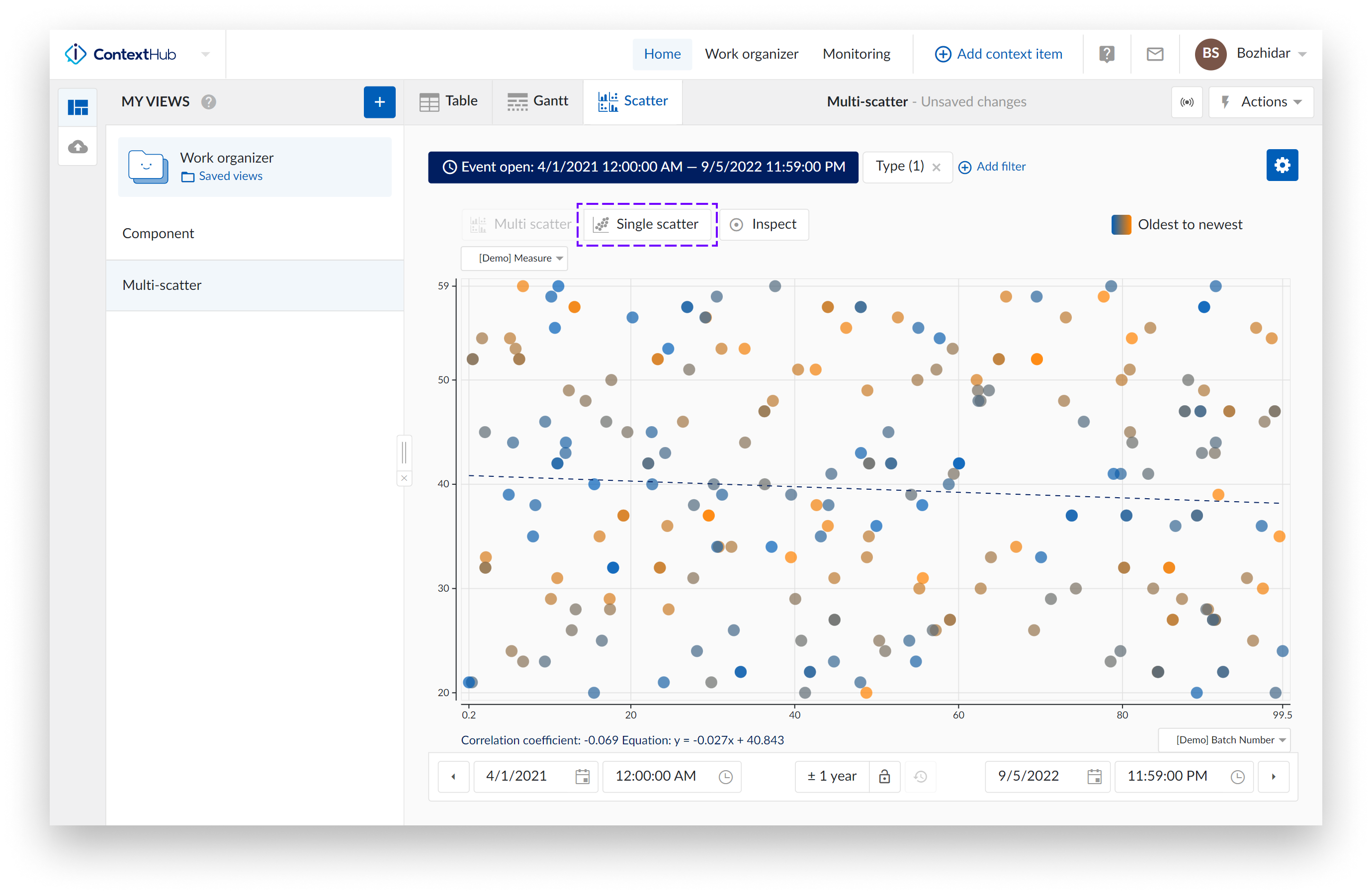Open the chart settings gear

pos(1282,165)
